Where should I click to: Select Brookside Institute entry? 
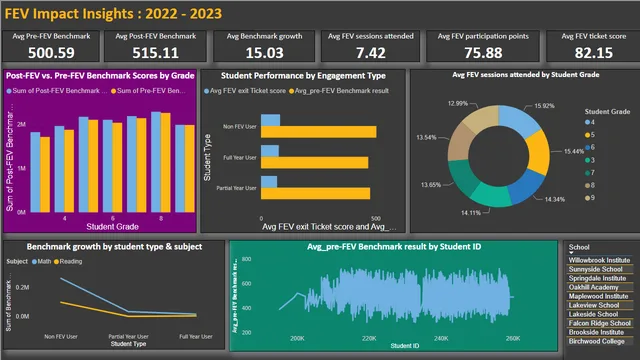[596, 332]
